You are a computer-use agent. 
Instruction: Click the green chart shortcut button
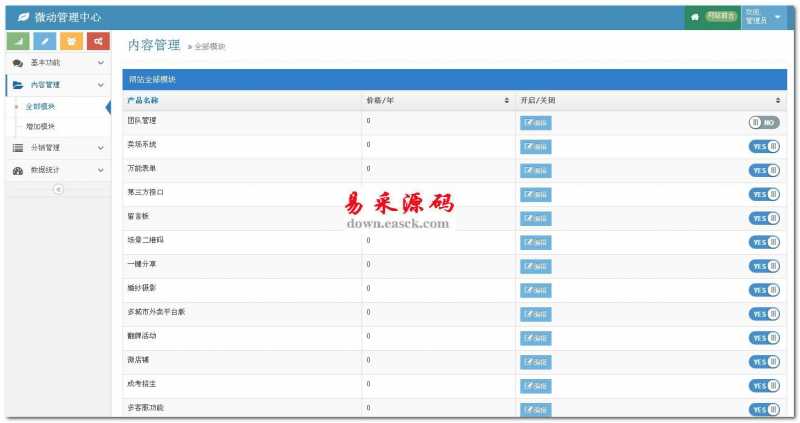tap(18, 41)
